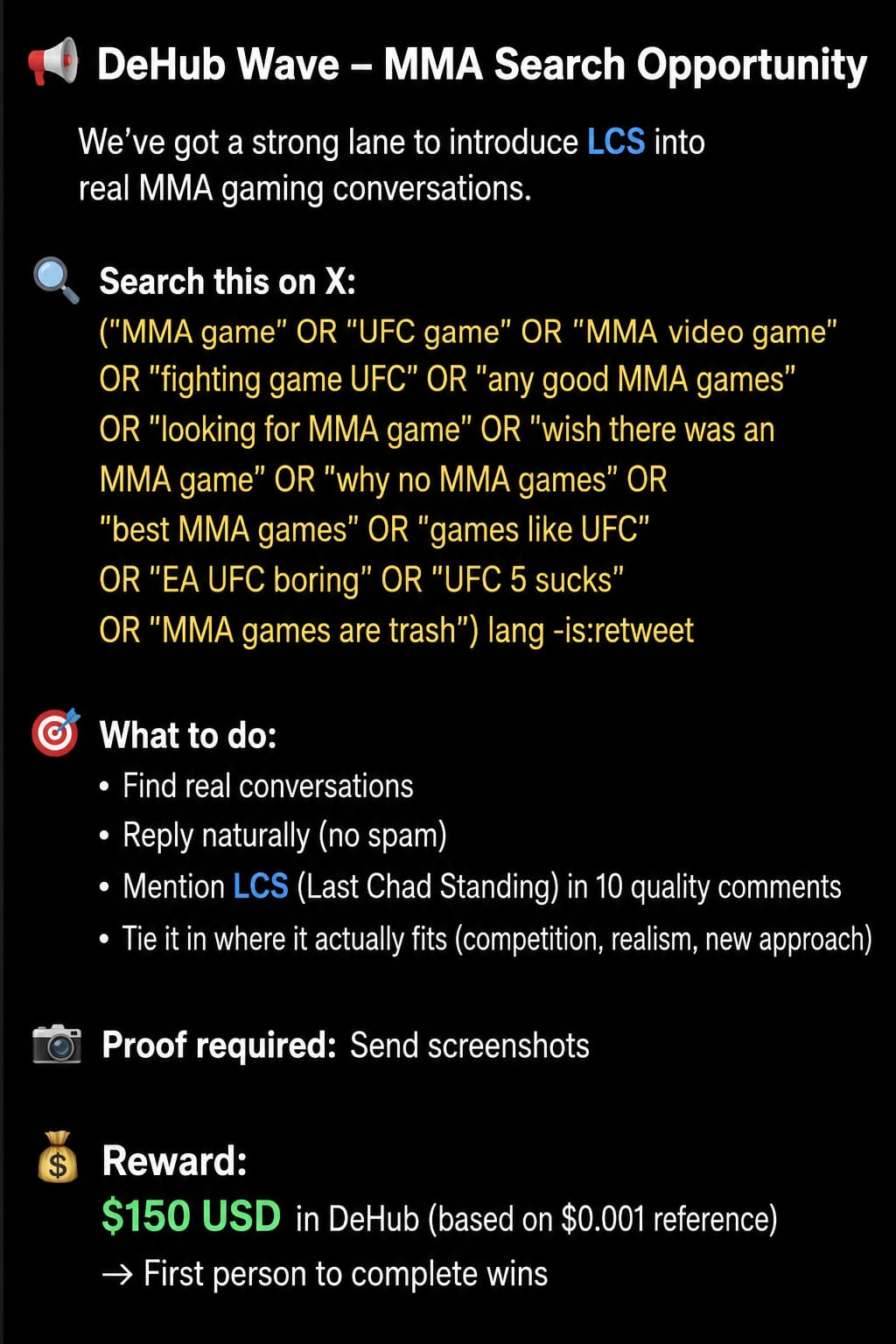The image size is (896, 1344).
Task: Click the arrow before First person to complete
Action: [116, 1275]
